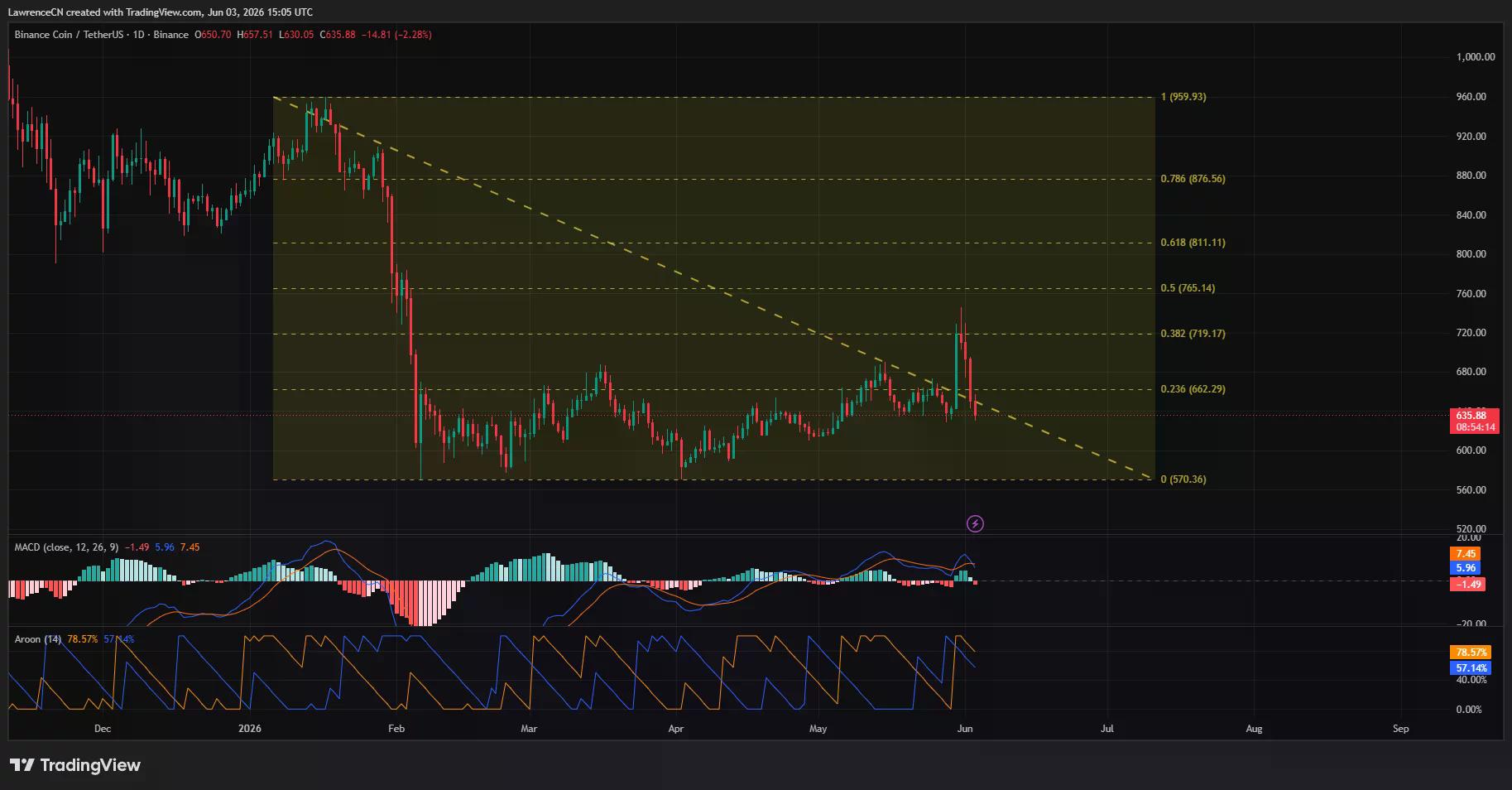Click the low value L630.05
Screen dimensions: 1512x790
(296, 35)
